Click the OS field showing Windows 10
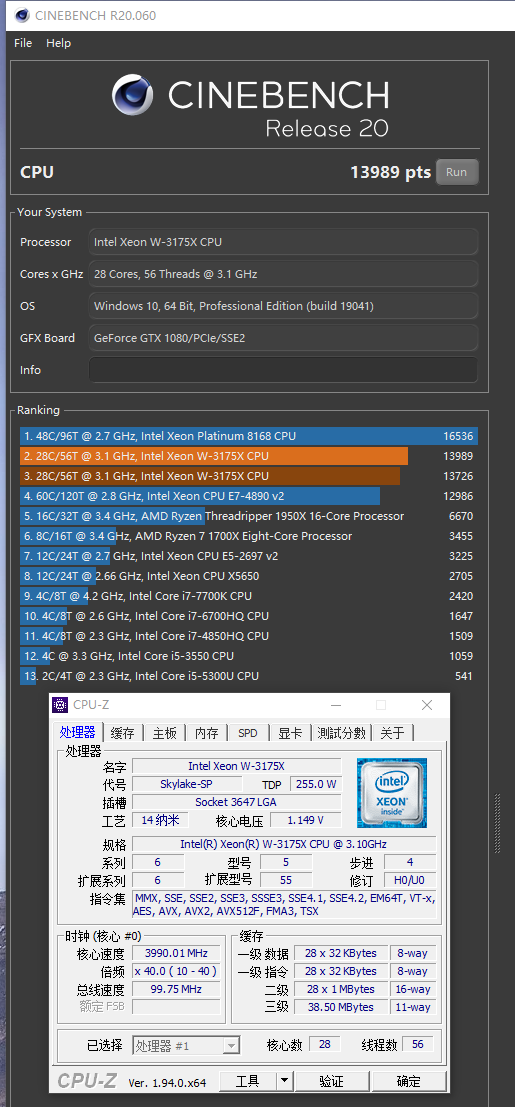Screen dimensions: 515x1107 pyautogui.click(x=283, y=306)
